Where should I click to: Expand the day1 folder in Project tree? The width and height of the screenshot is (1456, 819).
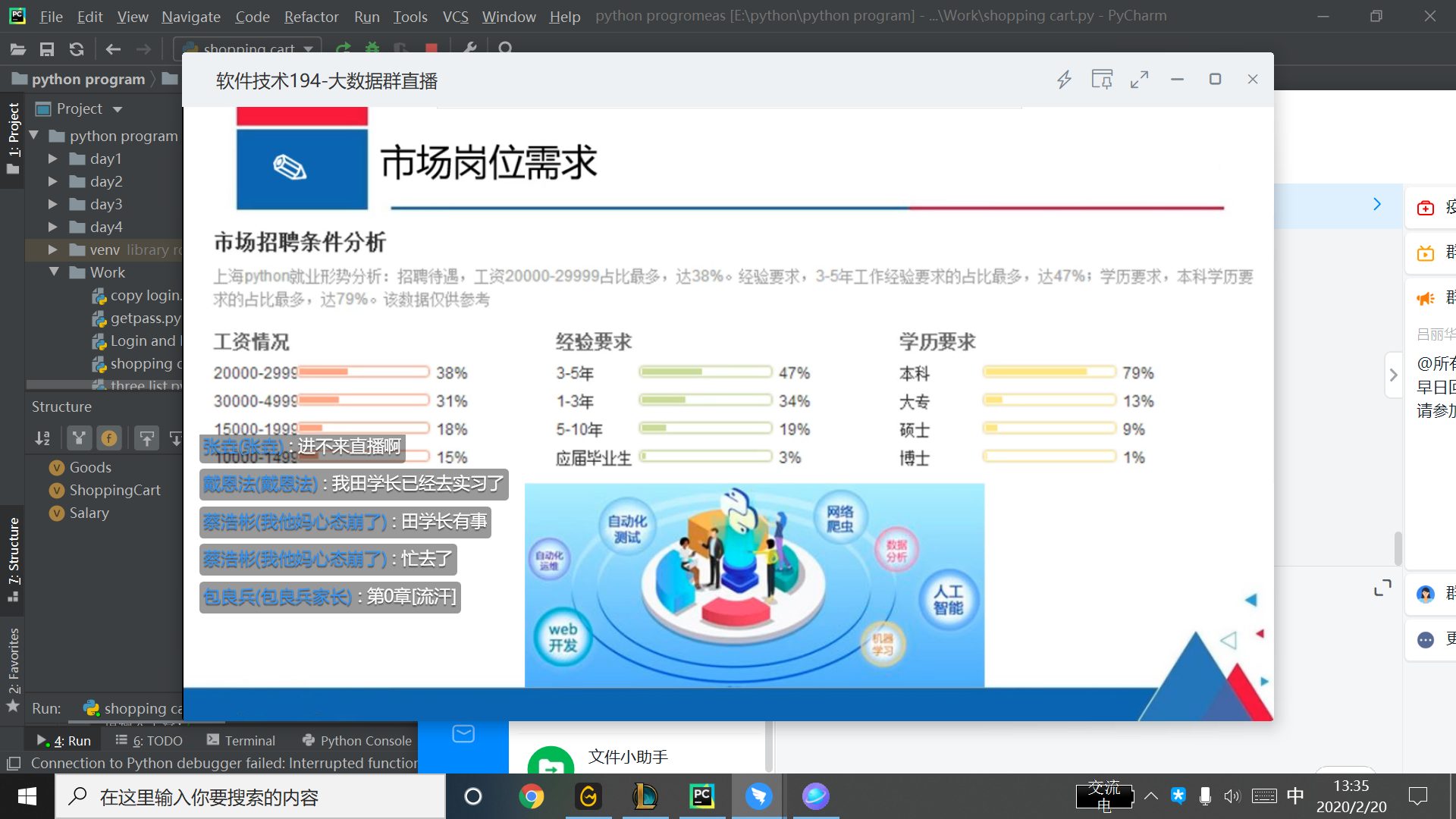(52, 158)
